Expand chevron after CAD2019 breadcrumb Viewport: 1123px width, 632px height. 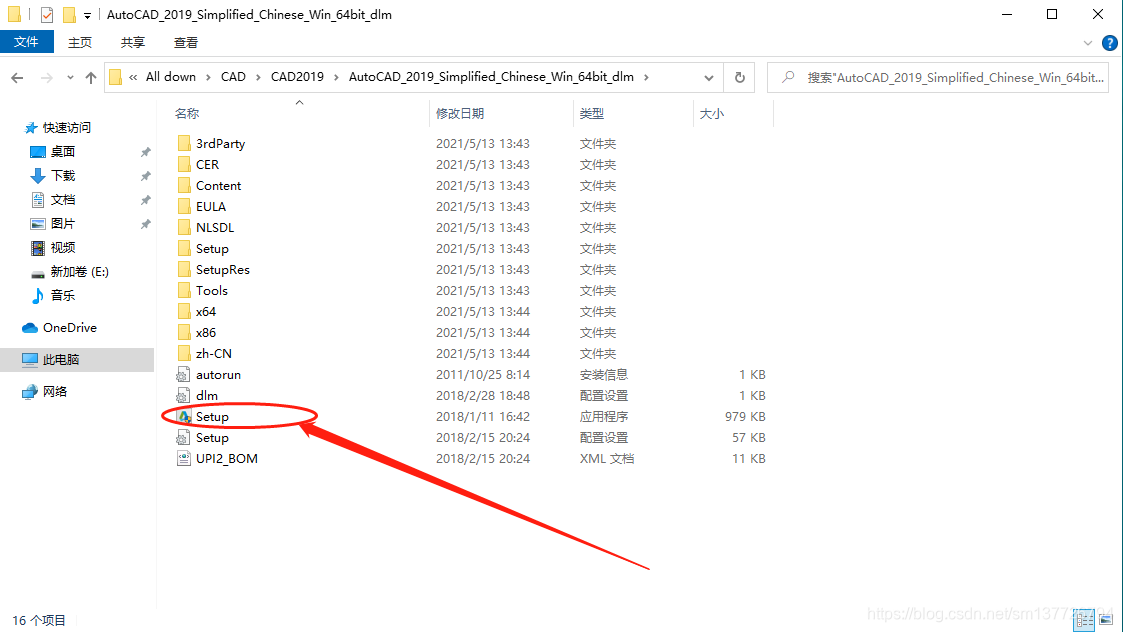pos(336,77)
